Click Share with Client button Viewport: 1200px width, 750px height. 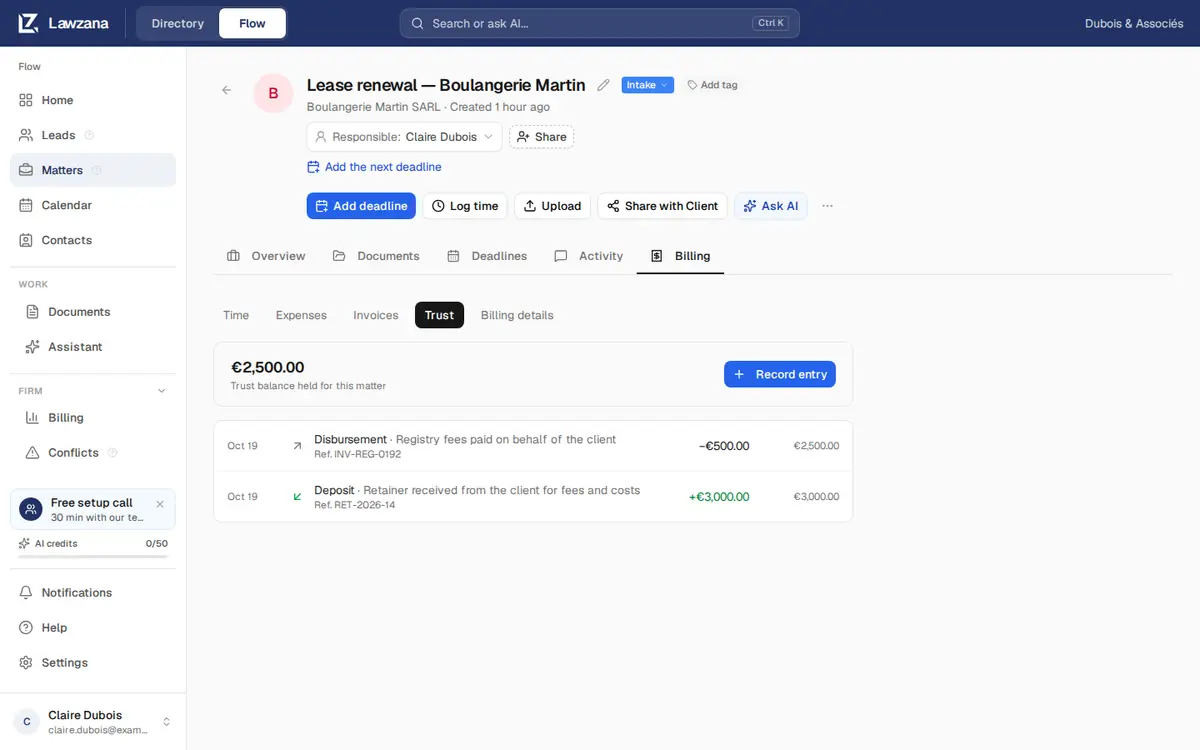[662, 206]
